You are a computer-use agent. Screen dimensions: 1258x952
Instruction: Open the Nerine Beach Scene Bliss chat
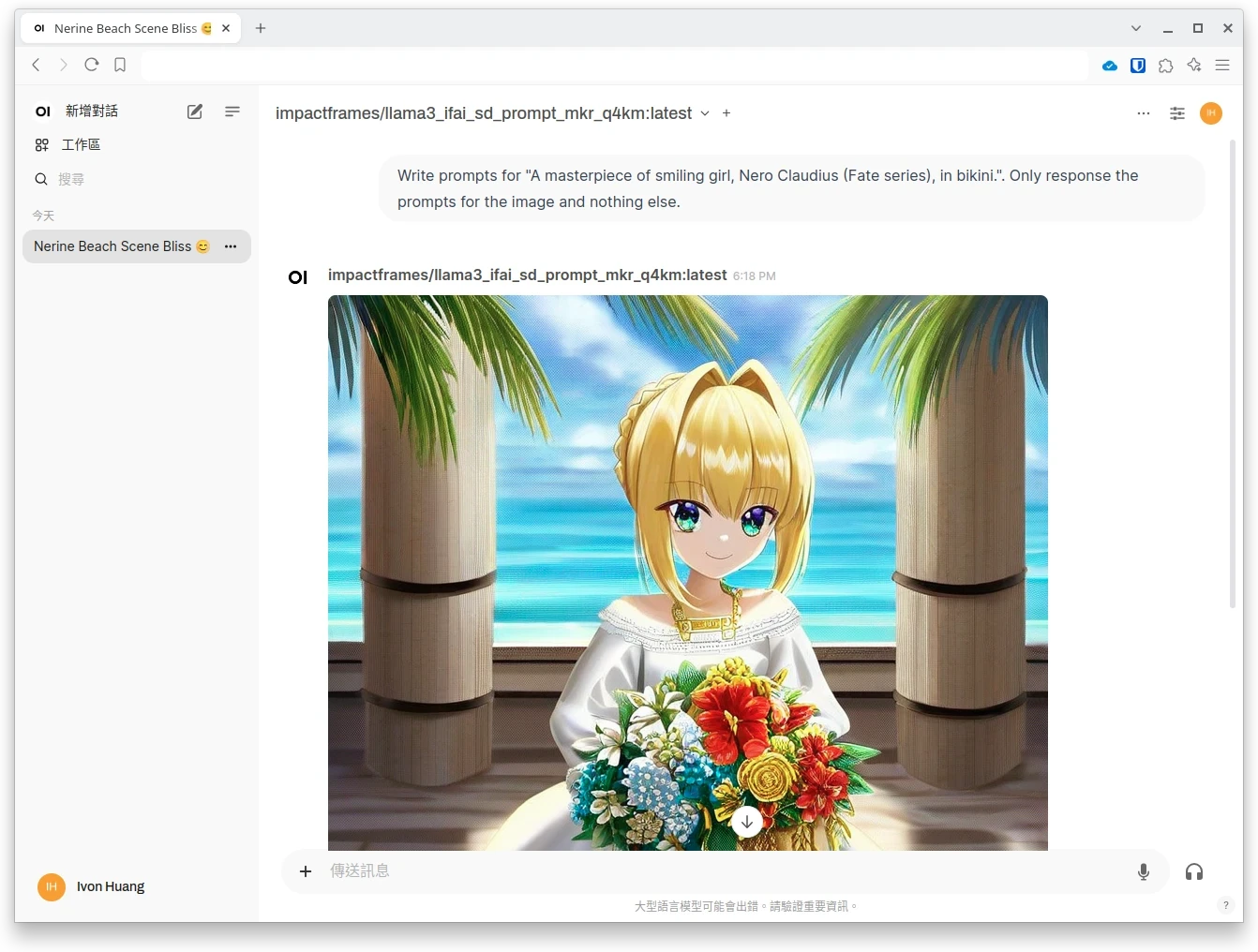pyautogui.click(x=112, y=246)
